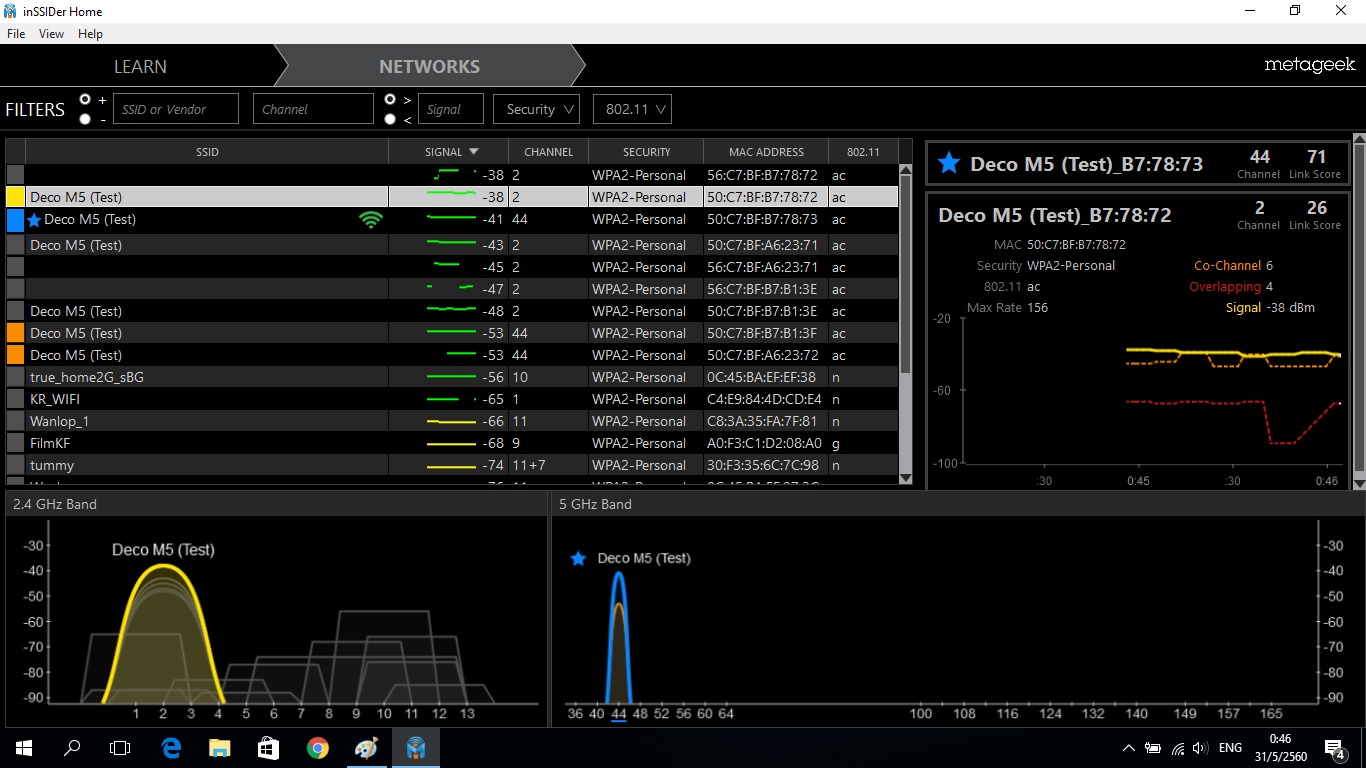Open Windows search from the taskbar

click(x=72, y=748)
